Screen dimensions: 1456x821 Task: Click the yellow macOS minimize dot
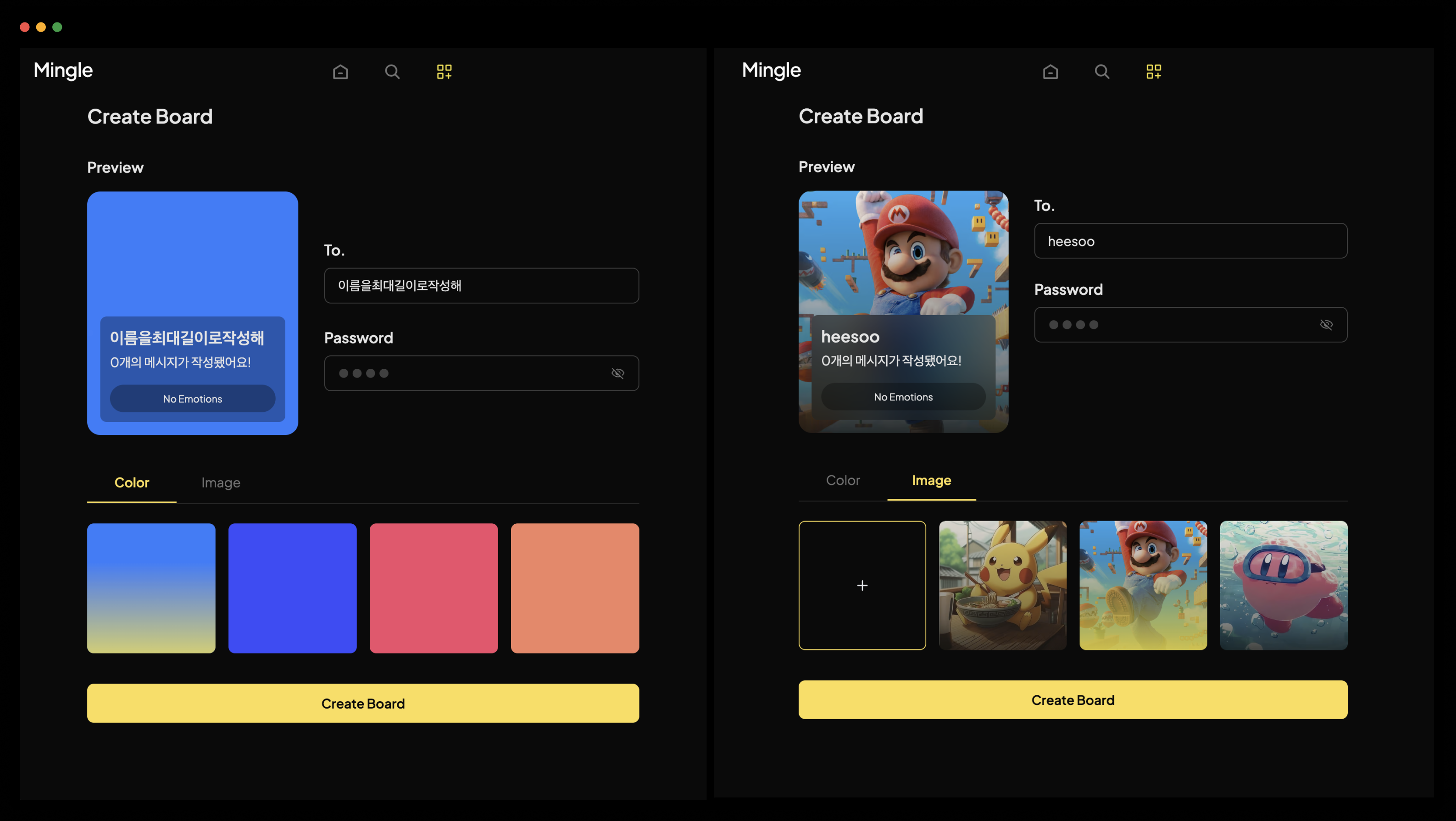[x=41, y=27]
